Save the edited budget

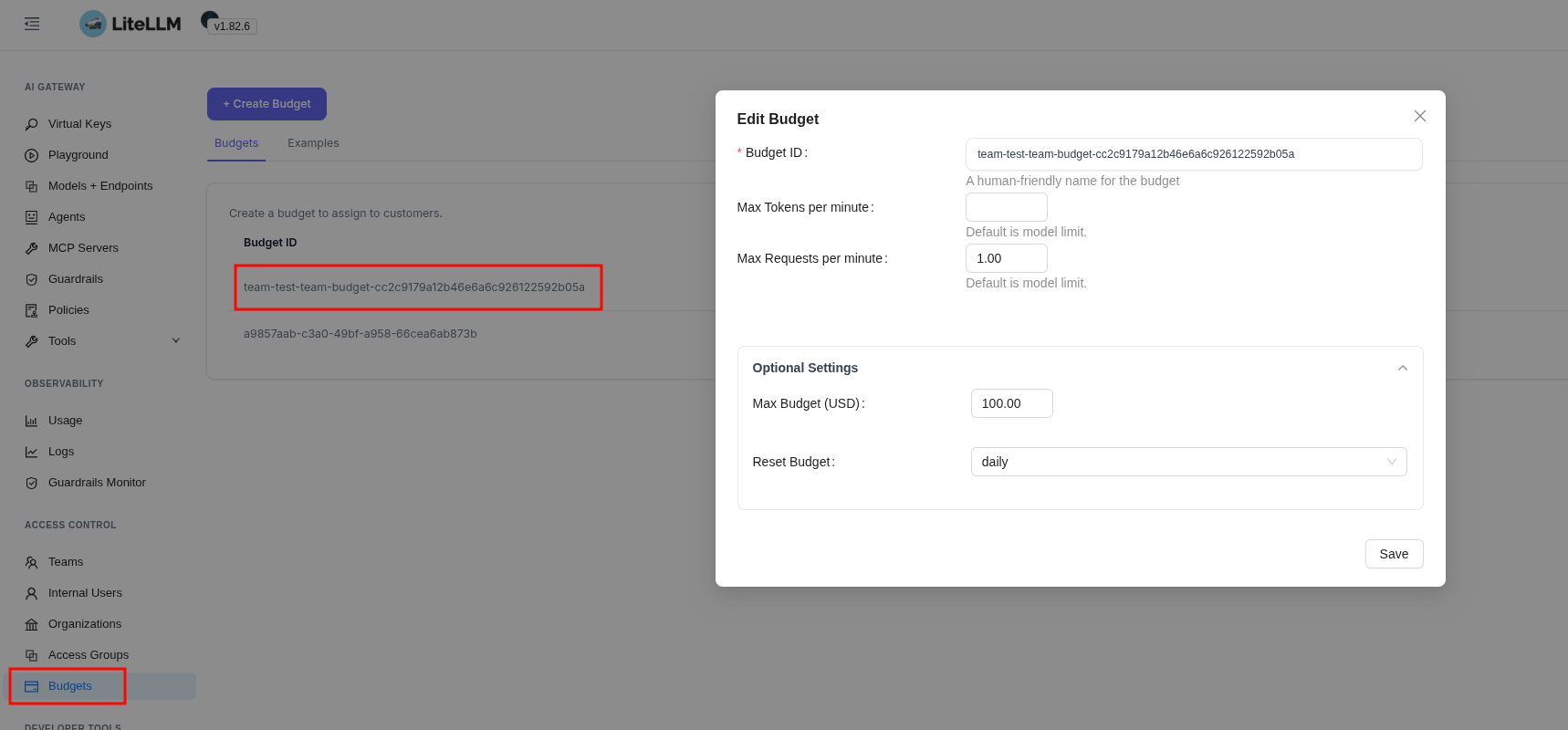1394,554
